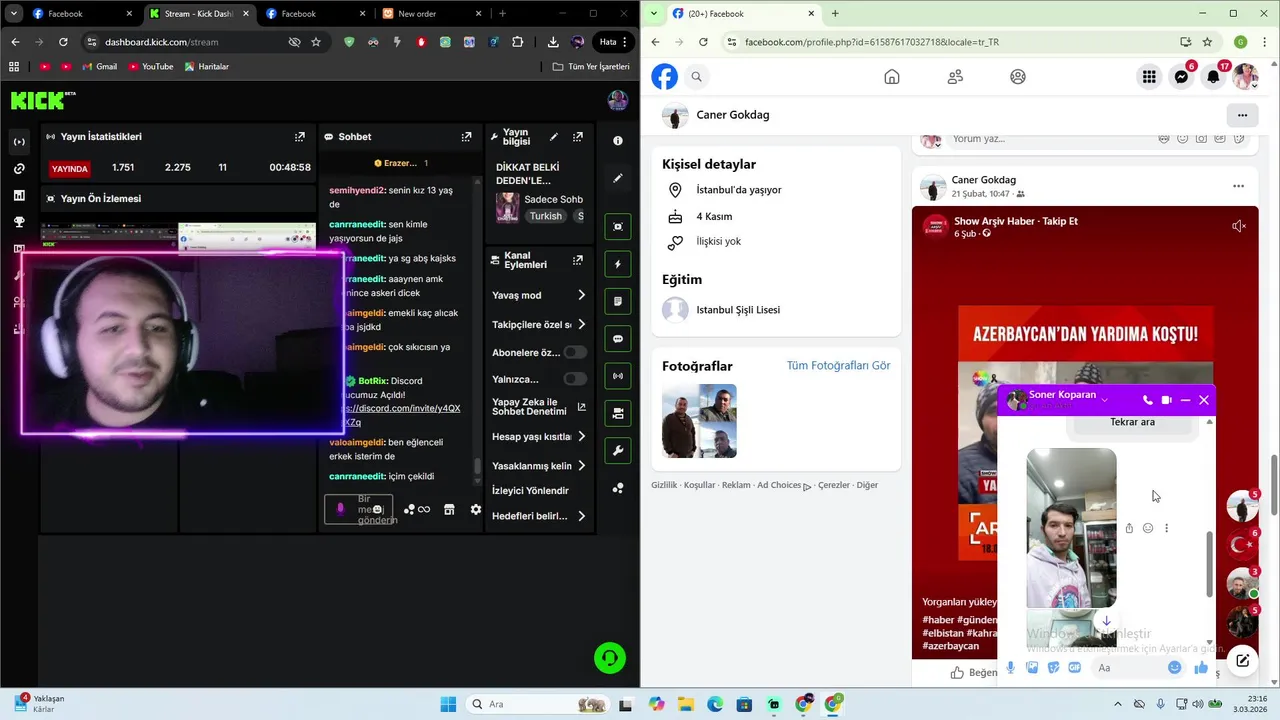Compose a new message with the pencil button

pyautogui.click(x=1242, y=660)
